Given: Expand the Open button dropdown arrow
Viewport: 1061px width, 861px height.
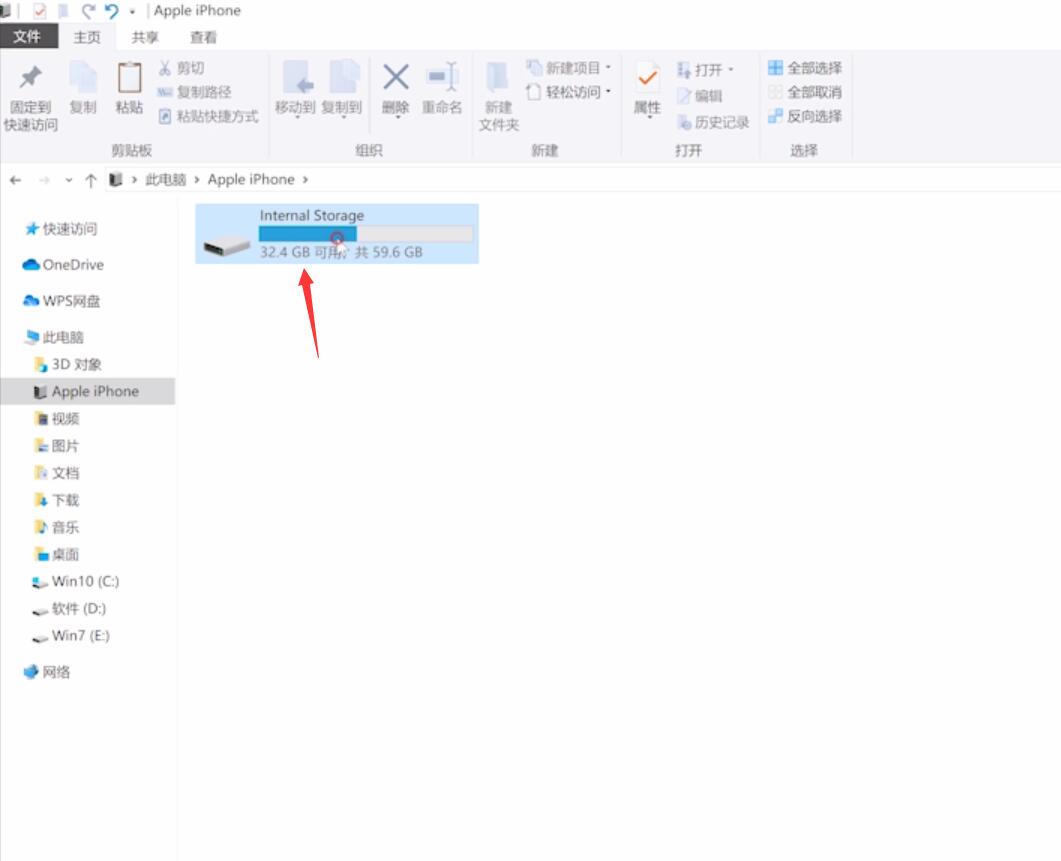Looking at the screenshot, I should 731,69.
